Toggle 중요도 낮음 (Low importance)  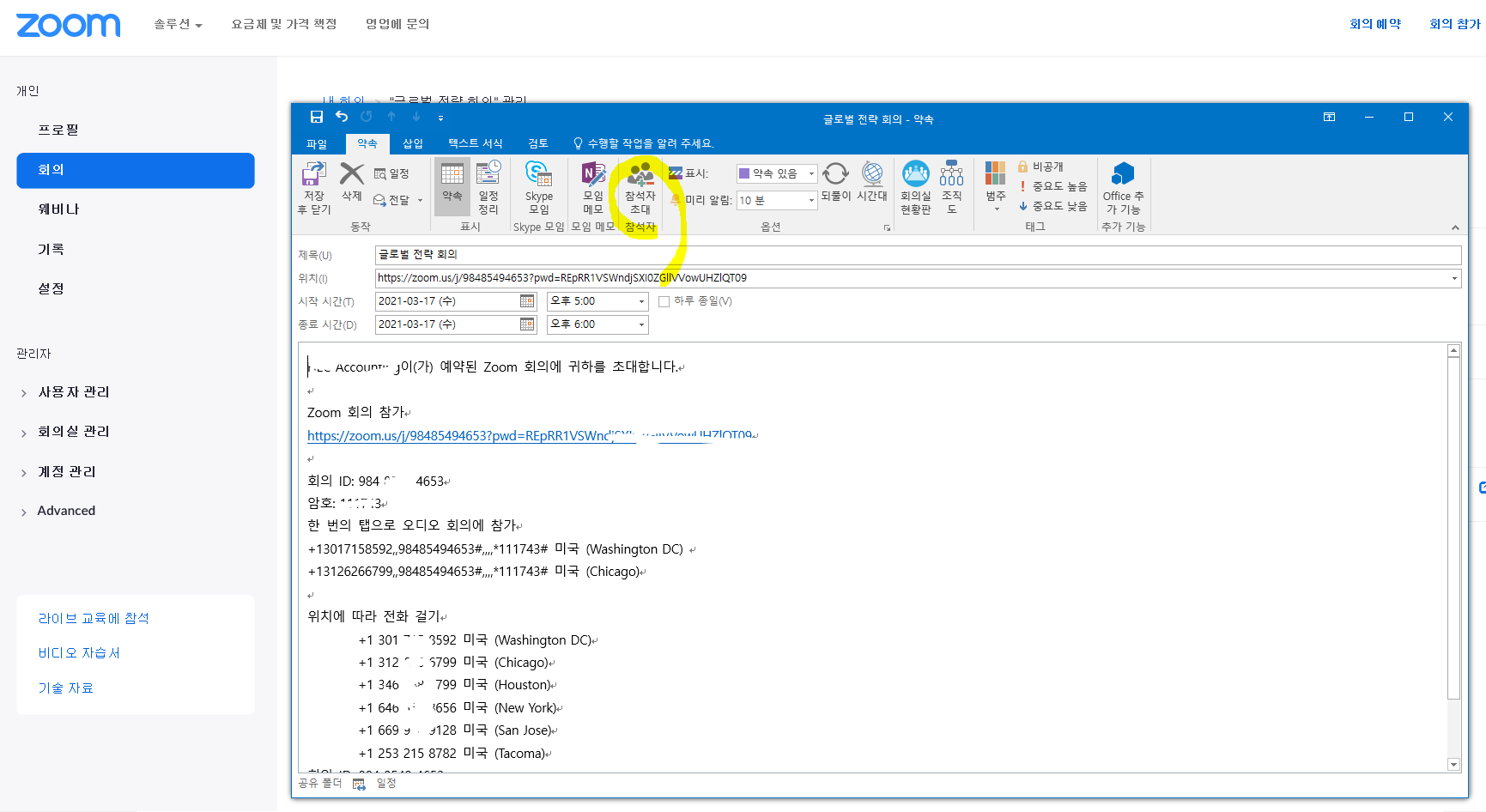pos(1053,206)
